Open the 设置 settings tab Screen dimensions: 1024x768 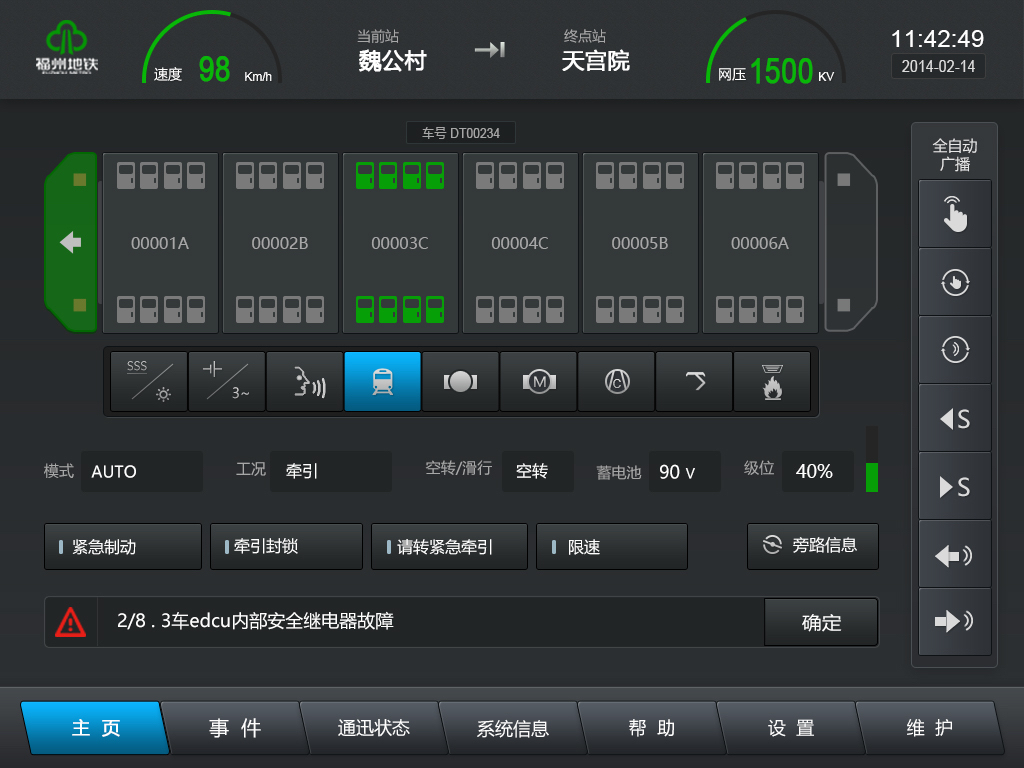pos(790,729)
